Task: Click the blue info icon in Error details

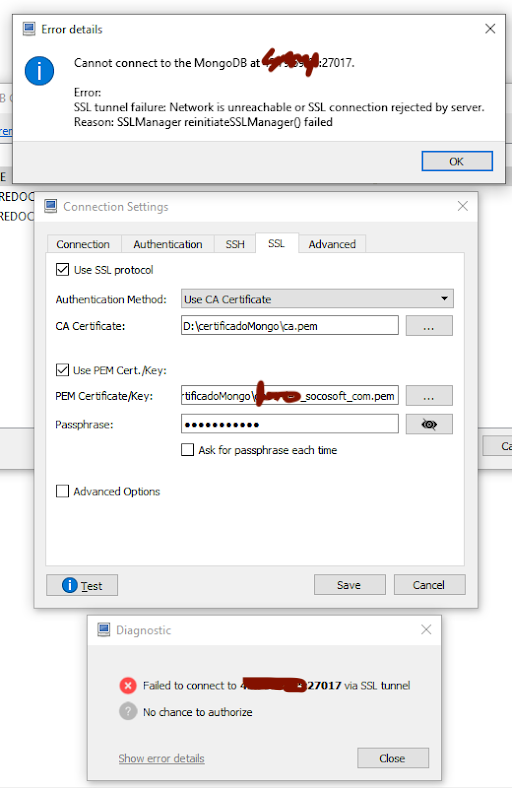Action: [x=39, y=71]
